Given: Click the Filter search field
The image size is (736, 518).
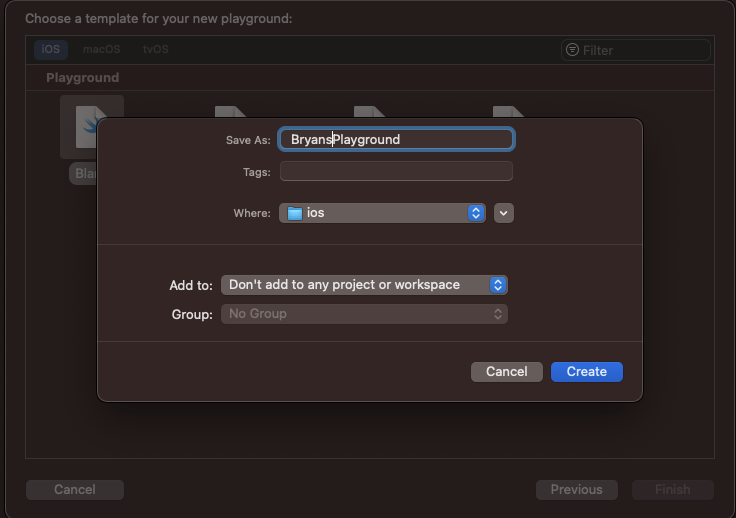Looking at the screenshot, I should coord(636,50).
